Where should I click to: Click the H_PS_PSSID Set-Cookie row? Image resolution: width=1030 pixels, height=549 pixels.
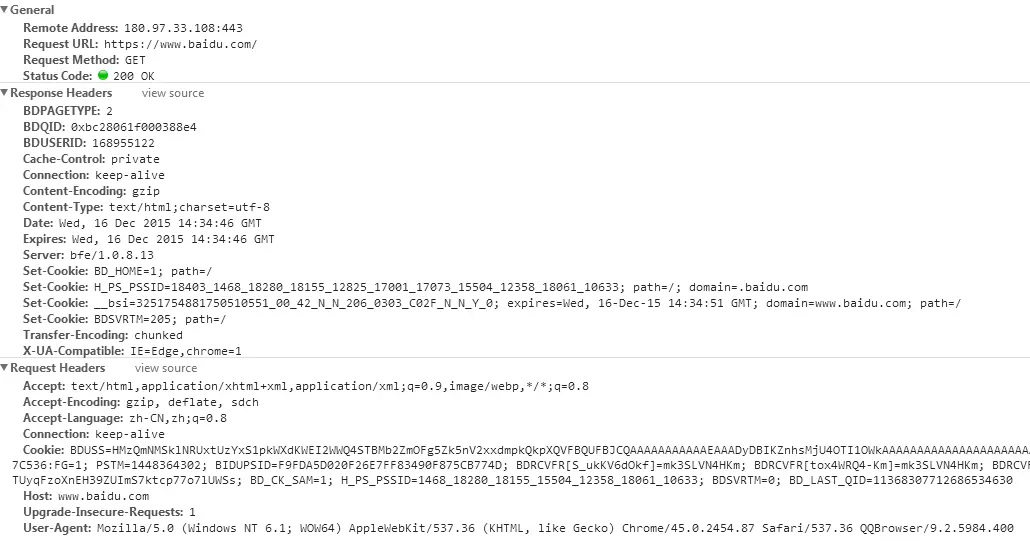pos(416,287)
